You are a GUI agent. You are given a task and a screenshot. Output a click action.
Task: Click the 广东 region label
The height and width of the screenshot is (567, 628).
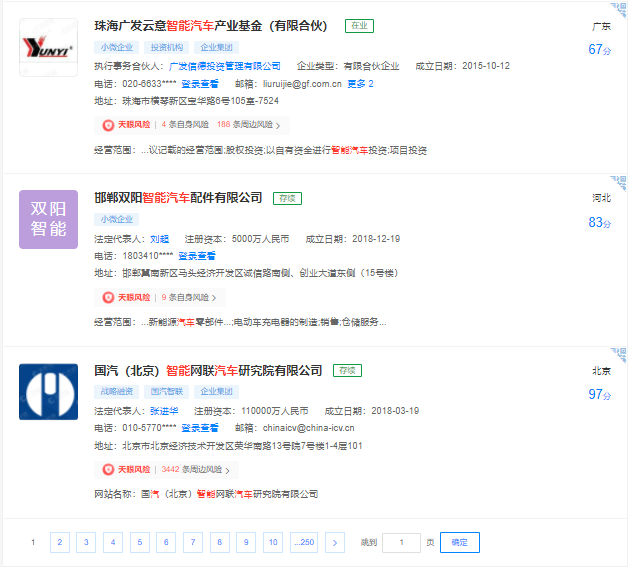click(x=602, y=26)
